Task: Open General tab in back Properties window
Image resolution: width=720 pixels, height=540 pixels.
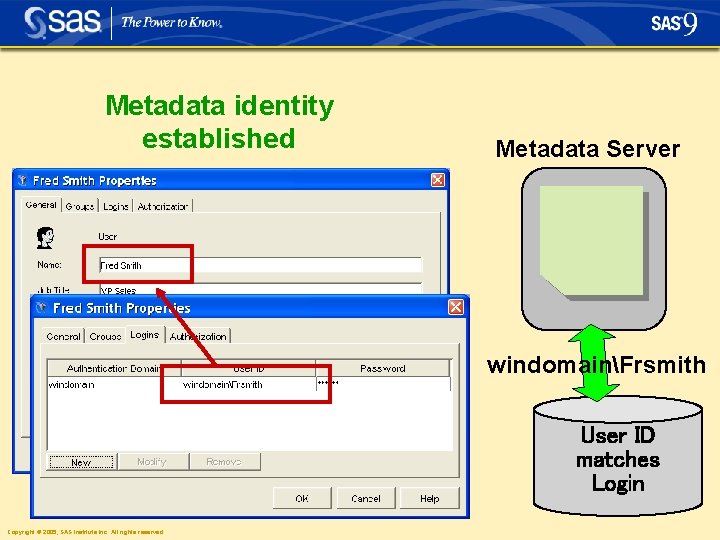Action: [41, 205]
